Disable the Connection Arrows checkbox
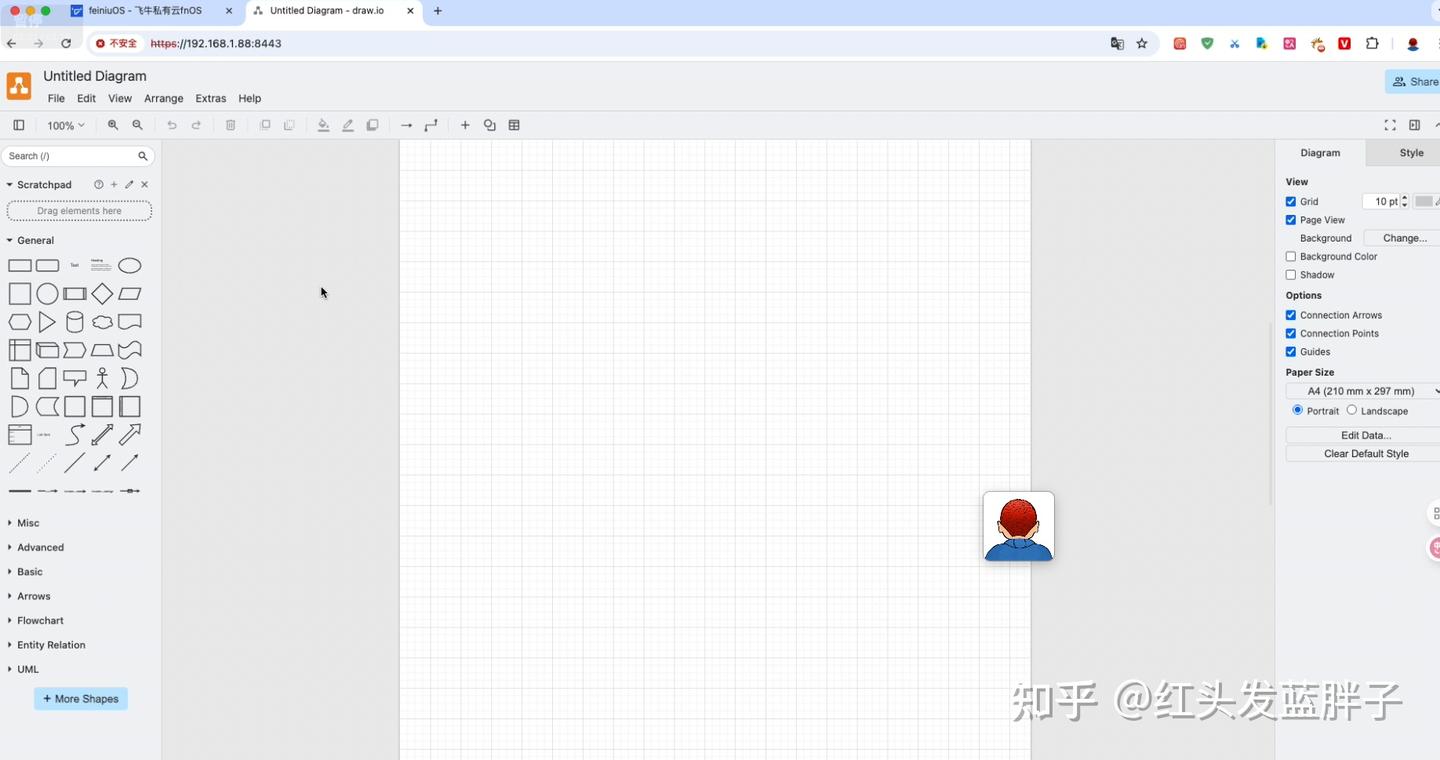1440x760 pixels. tap(1291, 315)
